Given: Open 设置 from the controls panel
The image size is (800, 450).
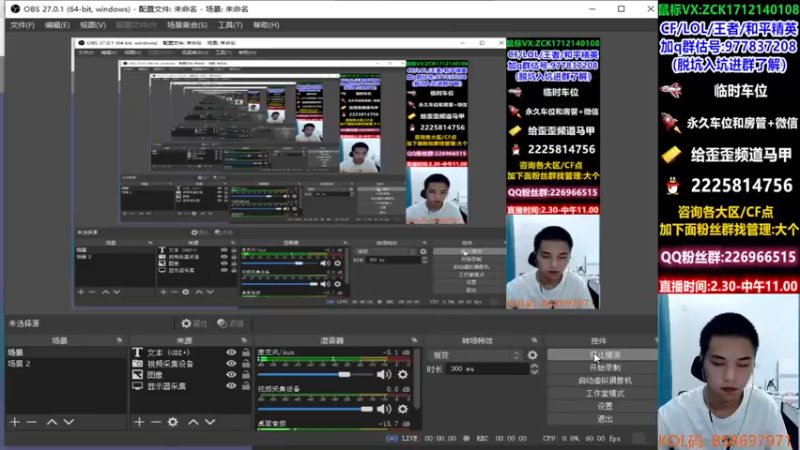Looking at the screenshot, I should pos(604,406).
